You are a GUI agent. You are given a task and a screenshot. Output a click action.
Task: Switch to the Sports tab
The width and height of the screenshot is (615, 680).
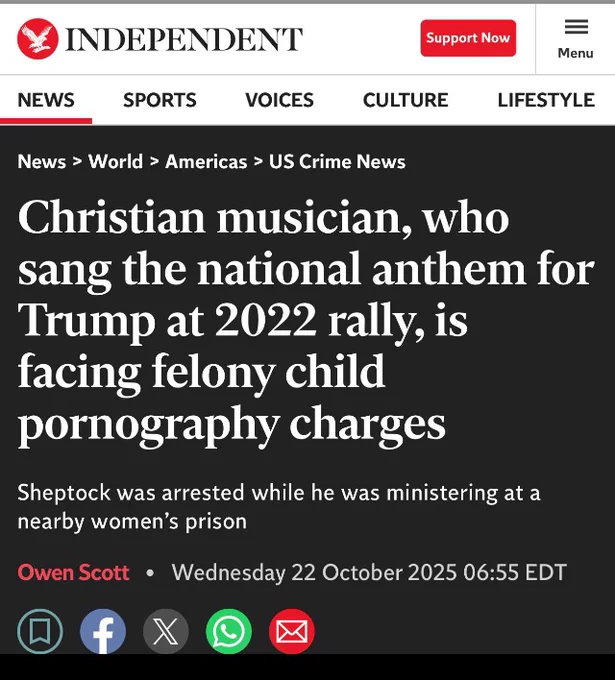(x=160, y=100)
